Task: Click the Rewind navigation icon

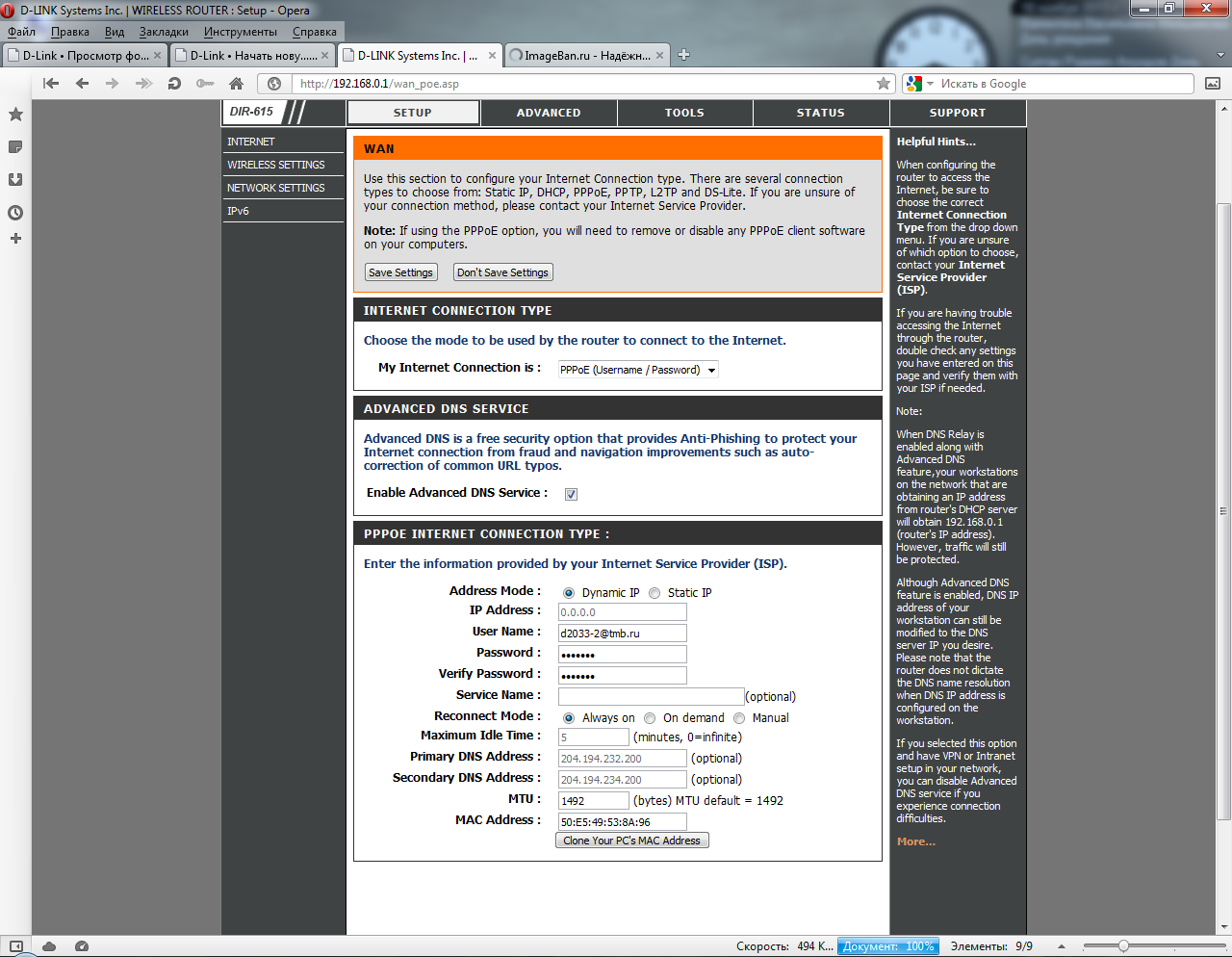Action: pos(51,84)
